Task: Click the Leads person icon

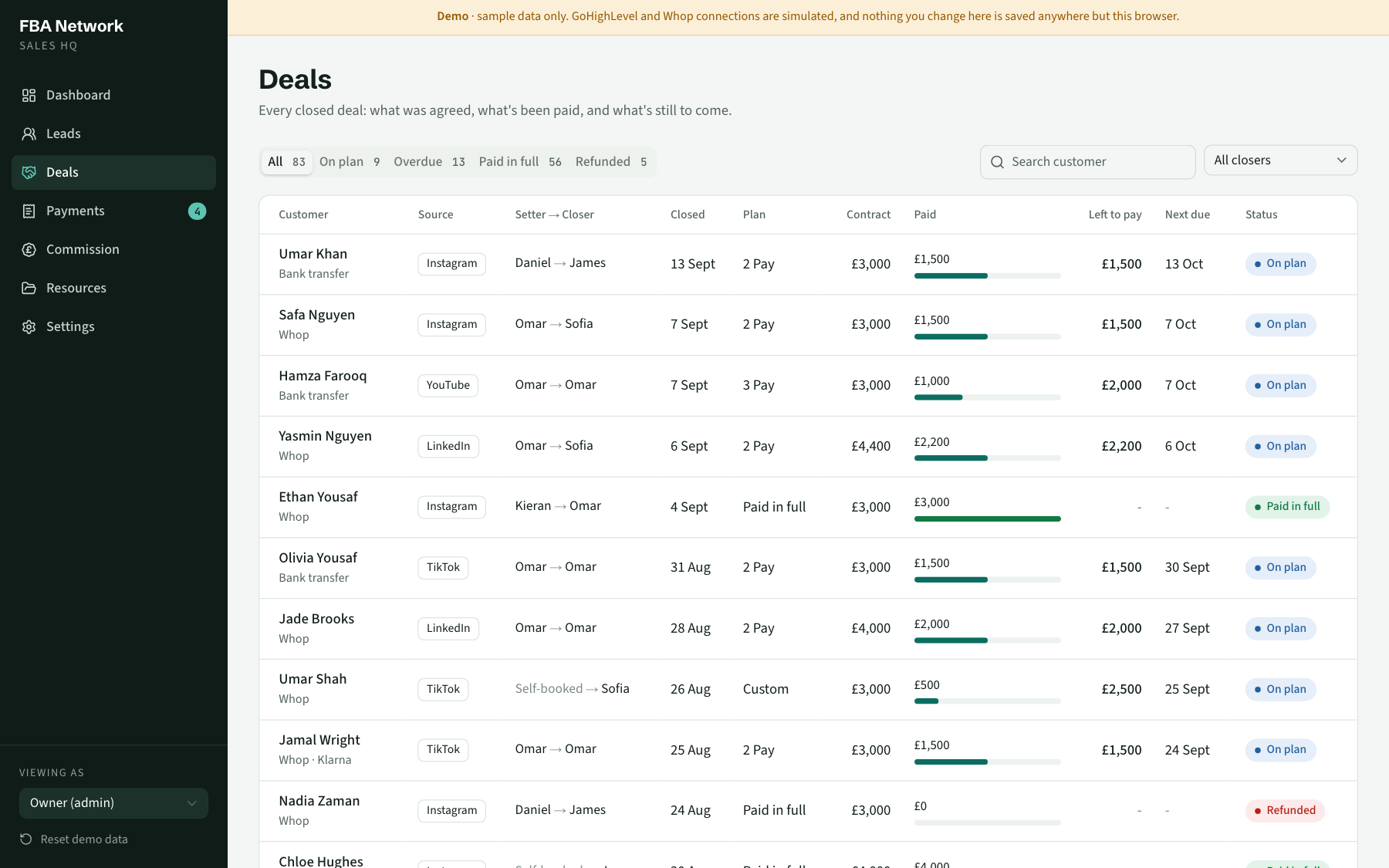Action: tap(29, 133)
